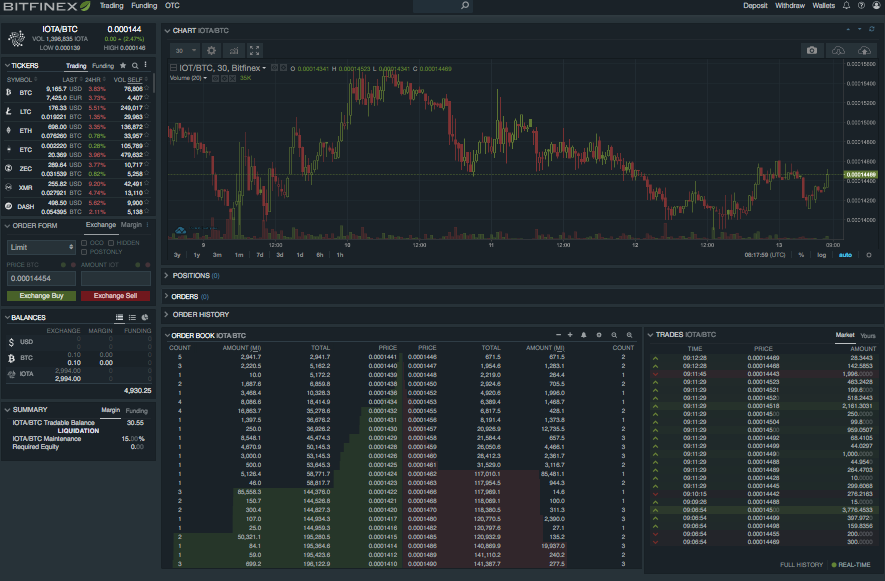Switch balances to detailed list view
885x581 pixels.
[x=119, y=317]
